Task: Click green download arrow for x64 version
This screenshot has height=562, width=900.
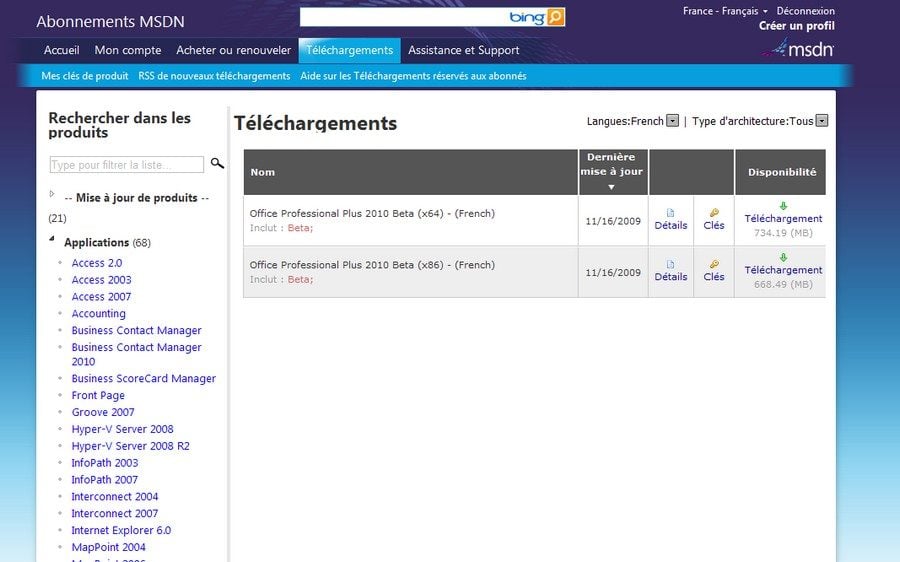Action: [x=783, y=206]
